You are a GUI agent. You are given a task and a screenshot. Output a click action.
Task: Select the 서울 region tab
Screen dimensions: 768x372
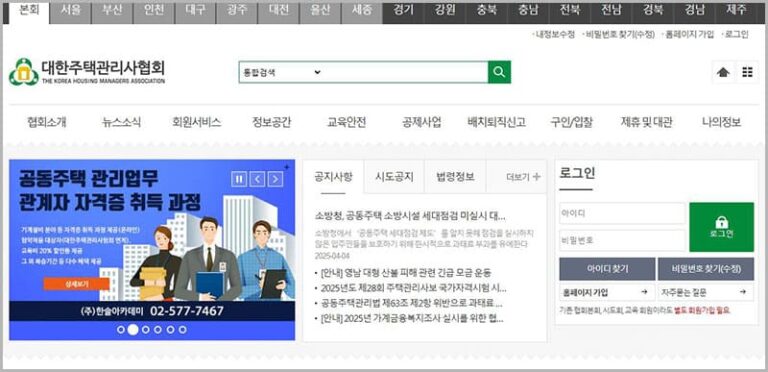coord(71,12)
